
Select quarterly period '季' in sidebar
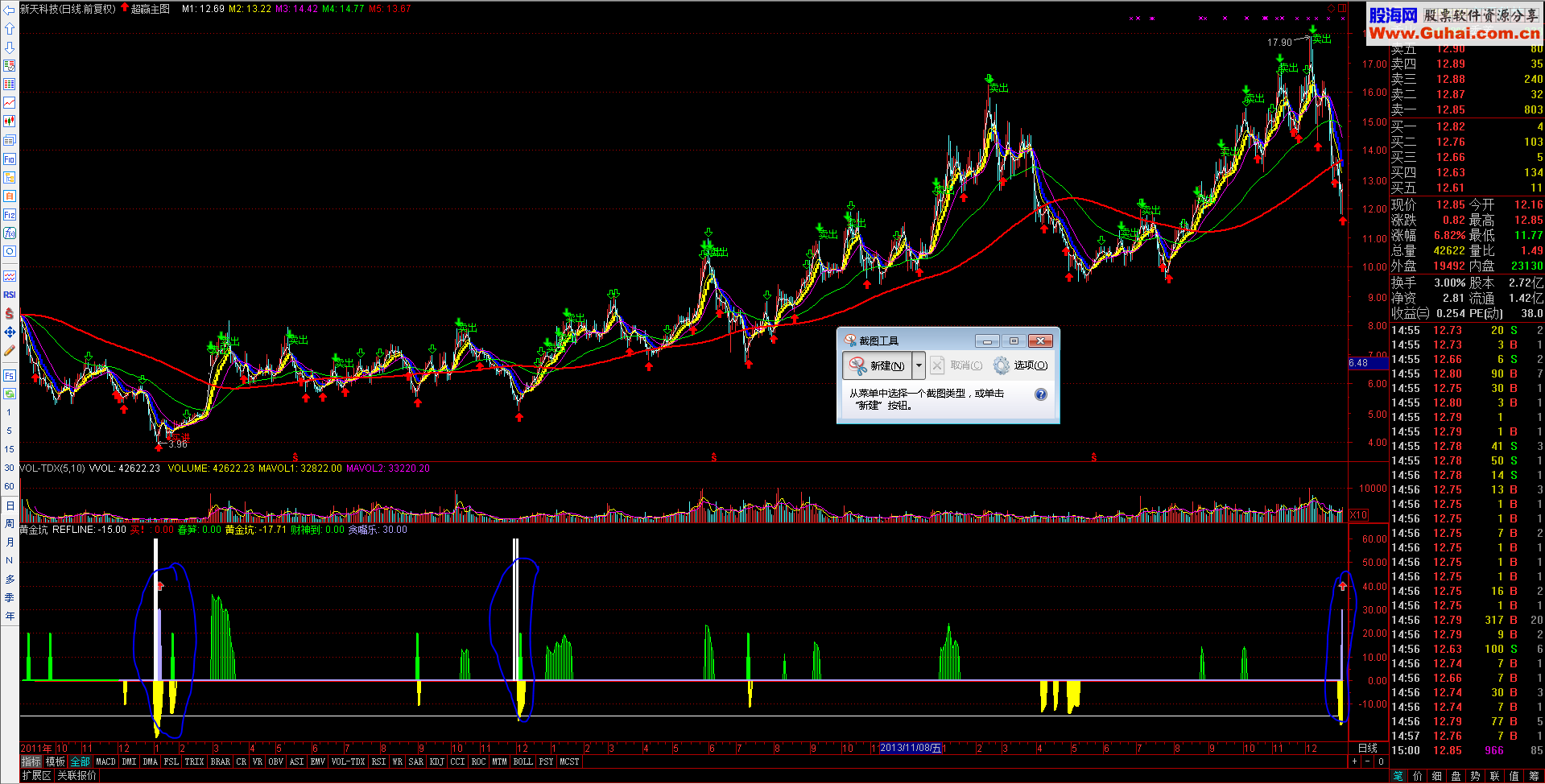9,598
